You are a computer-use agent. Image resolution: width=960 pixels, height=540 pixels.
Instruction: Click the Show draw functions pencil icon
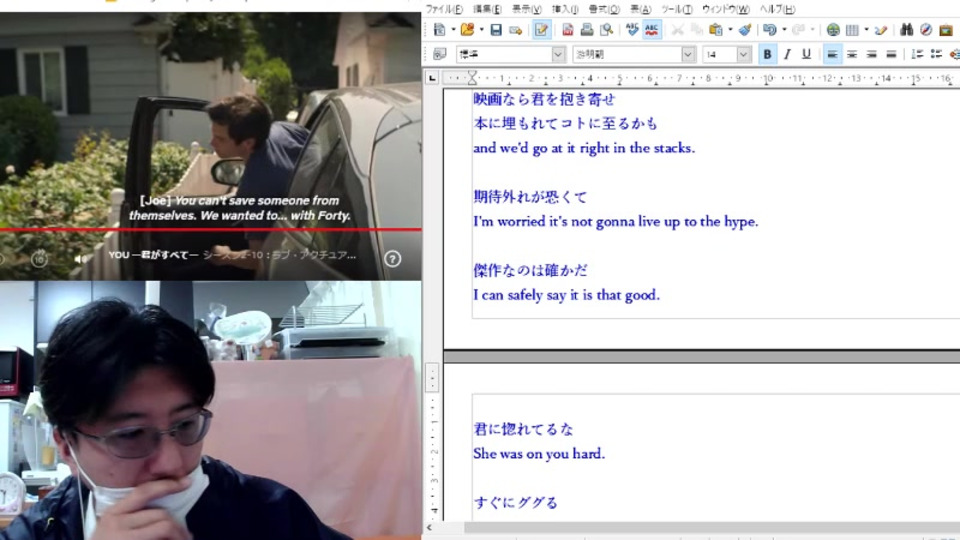881,29
